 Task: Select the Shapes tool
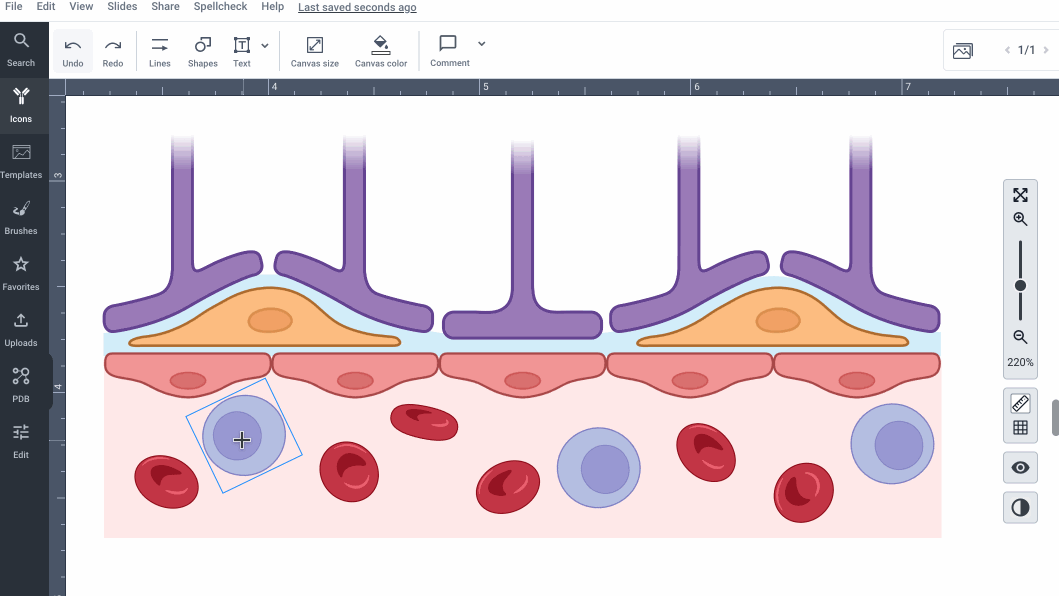(x=202, y=51)
